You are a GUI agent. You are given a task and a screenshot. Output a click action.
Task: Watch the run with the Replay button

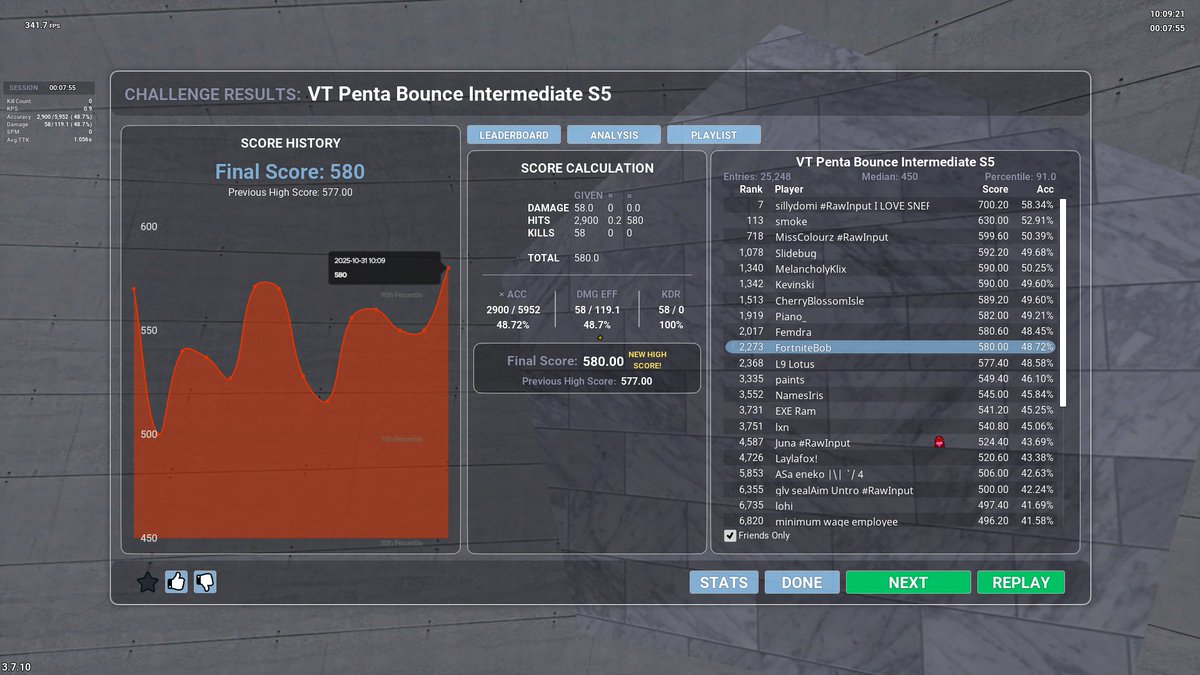[x=1021, y=583]
